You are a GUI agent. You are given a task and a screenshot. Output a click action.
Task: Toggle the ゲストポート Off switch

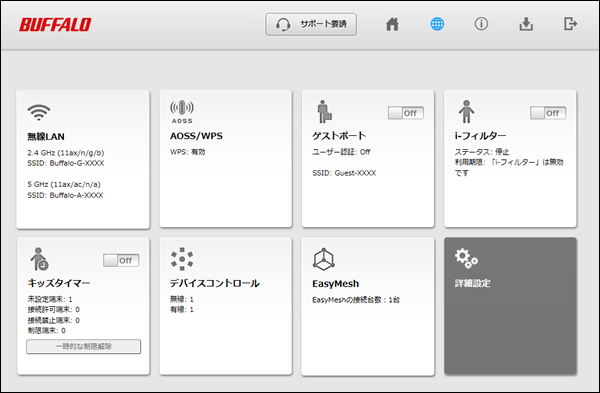[406, 113]
